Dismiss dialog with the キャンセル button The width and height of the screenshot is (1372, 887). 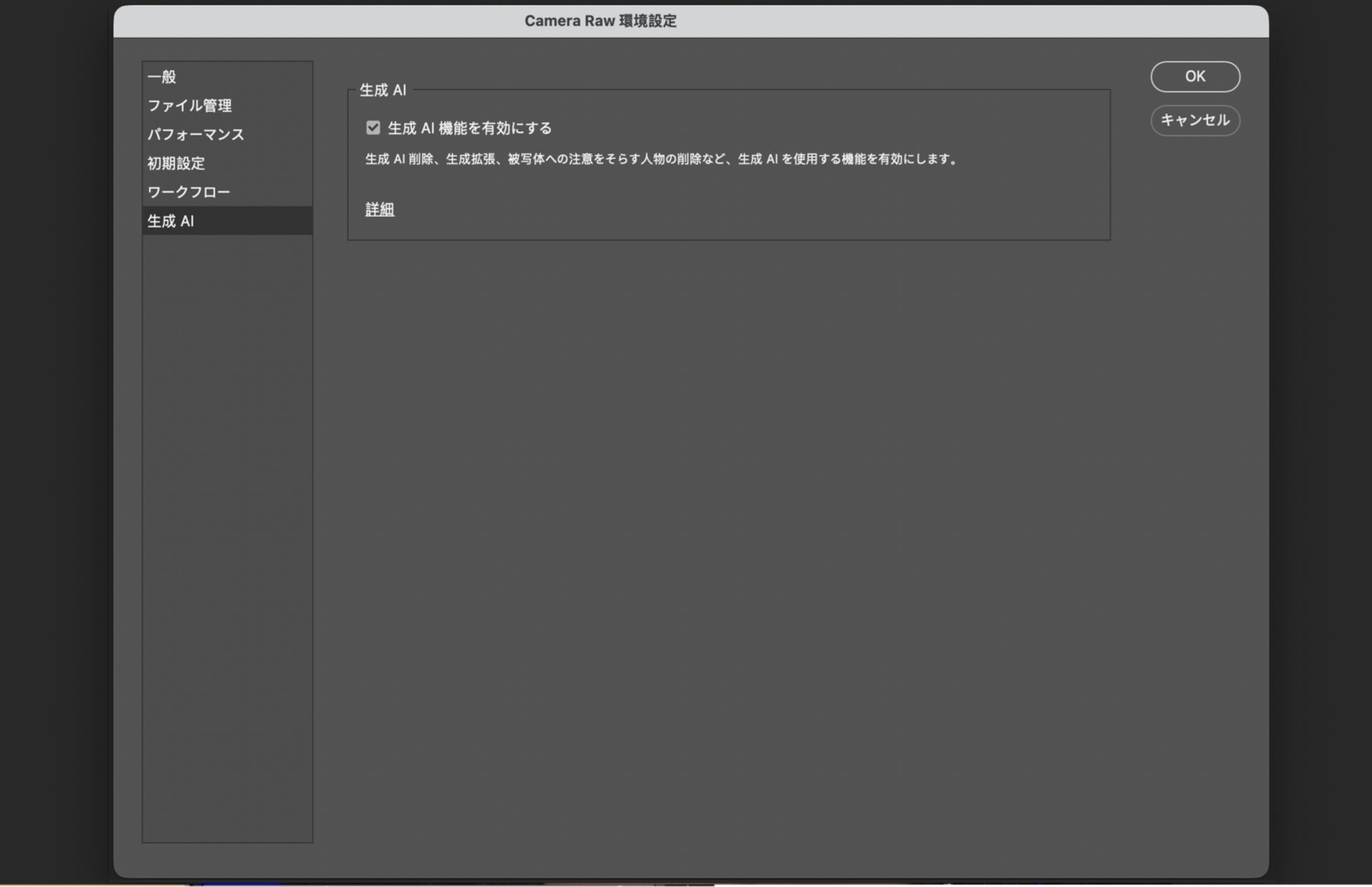pos(1195,120)
